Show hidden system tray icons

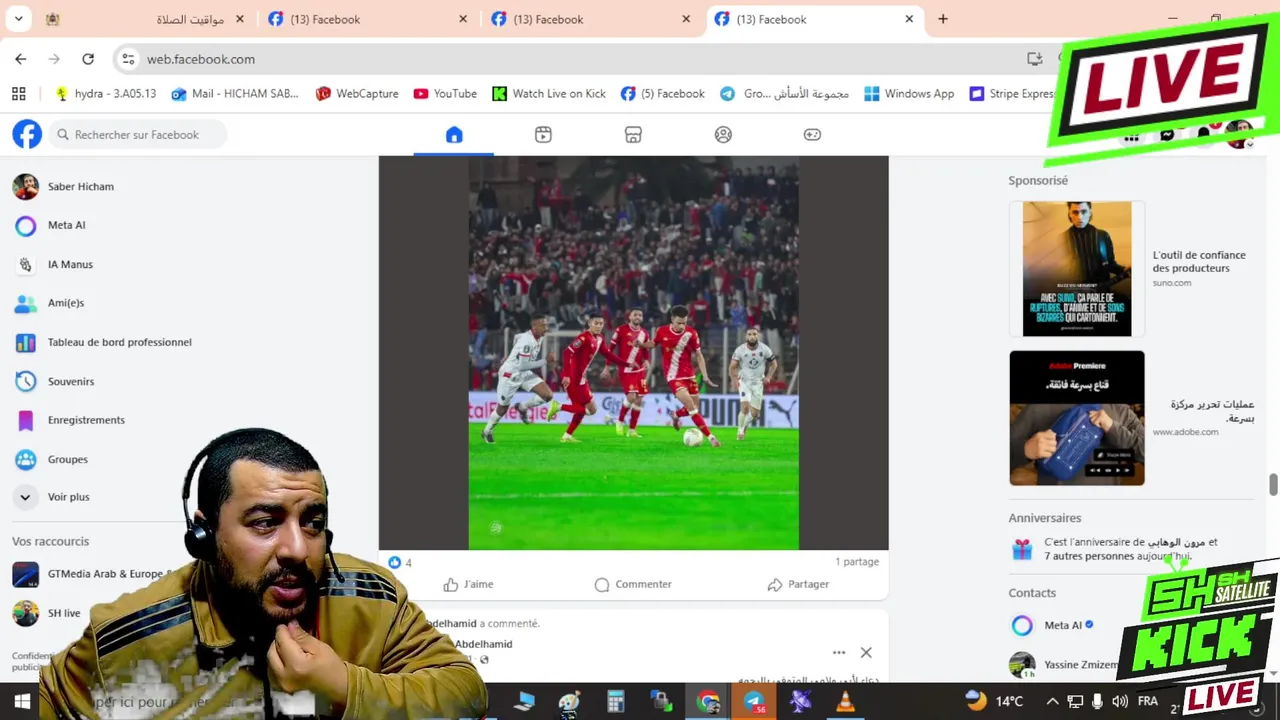tap(1053, 701)
